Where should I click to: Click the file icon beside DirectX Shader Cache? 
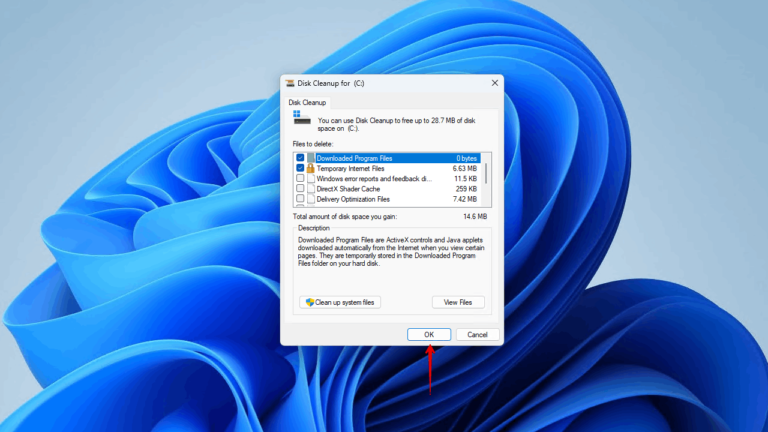point(311,189)
